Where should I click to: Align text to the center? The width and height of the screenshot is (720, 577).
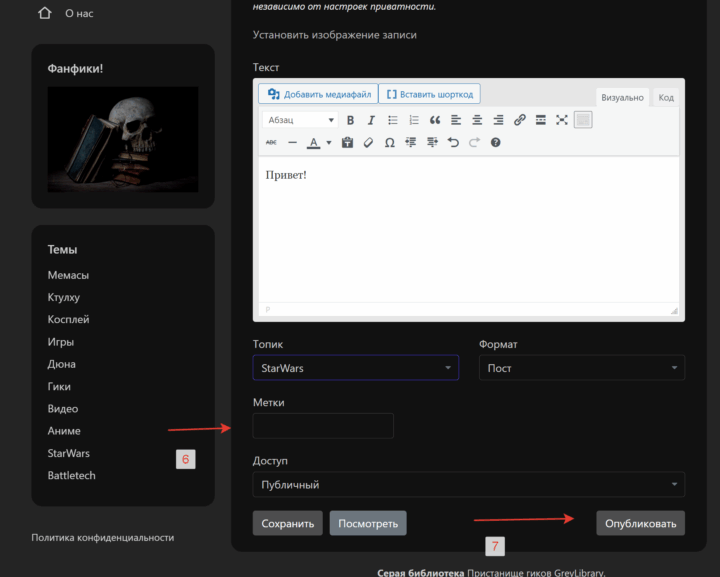click(477, 120)
